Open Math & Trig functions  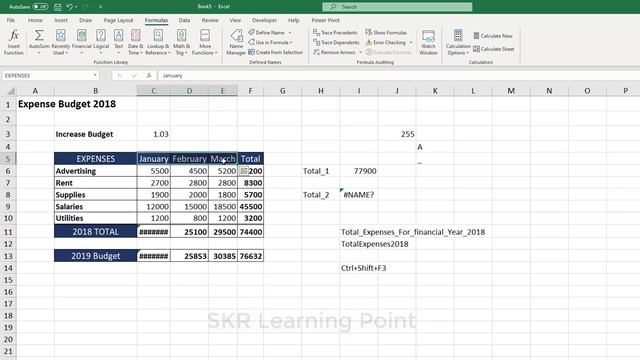[181, 42]
